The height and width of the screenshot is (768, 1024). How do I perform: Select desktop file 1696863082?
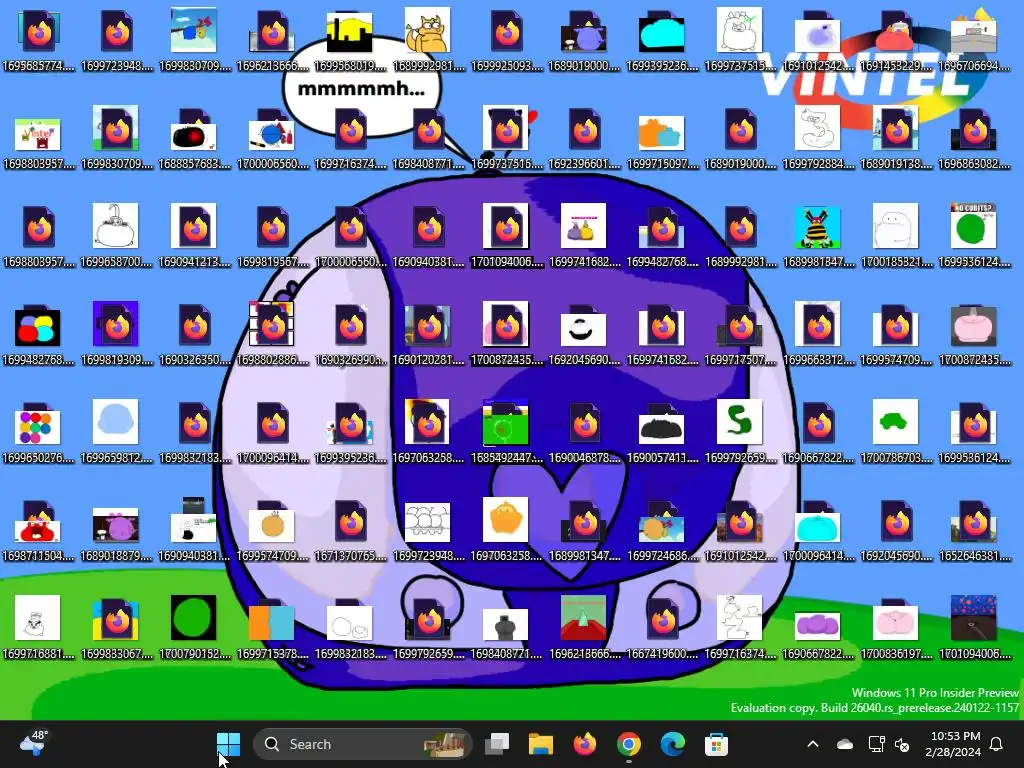[974, 137]
